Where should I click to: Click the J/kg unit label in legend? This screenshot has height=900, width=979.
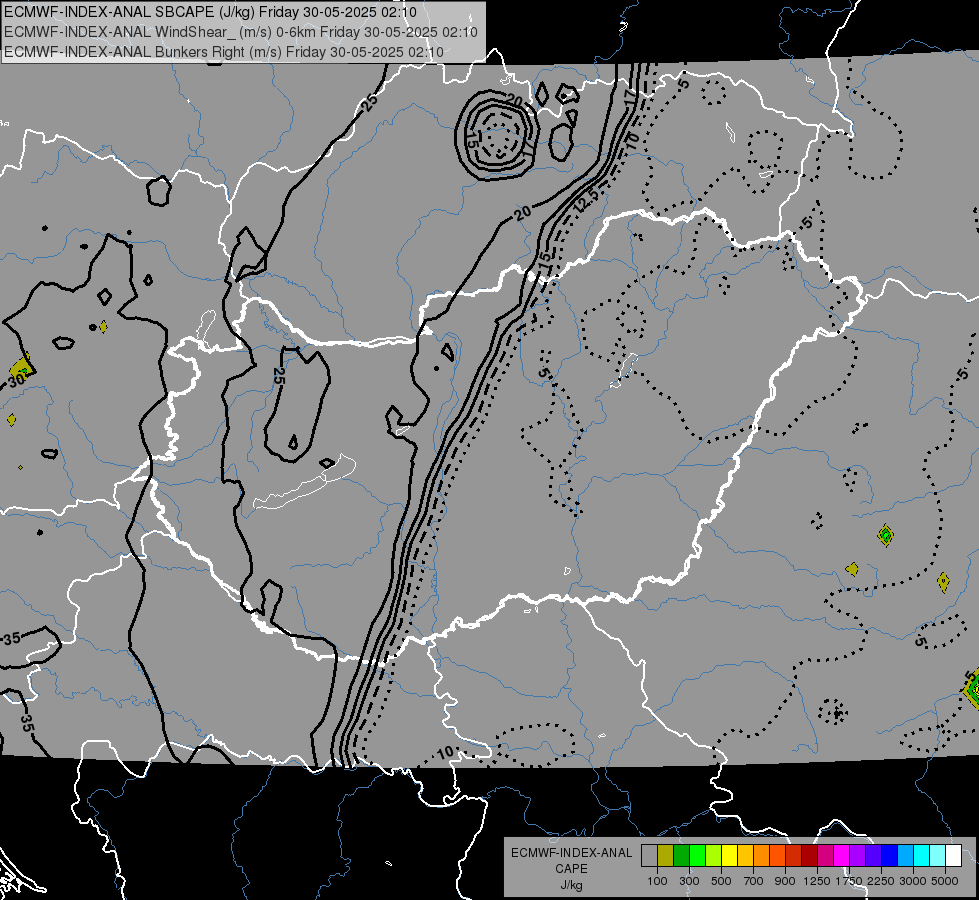[571, 885]
